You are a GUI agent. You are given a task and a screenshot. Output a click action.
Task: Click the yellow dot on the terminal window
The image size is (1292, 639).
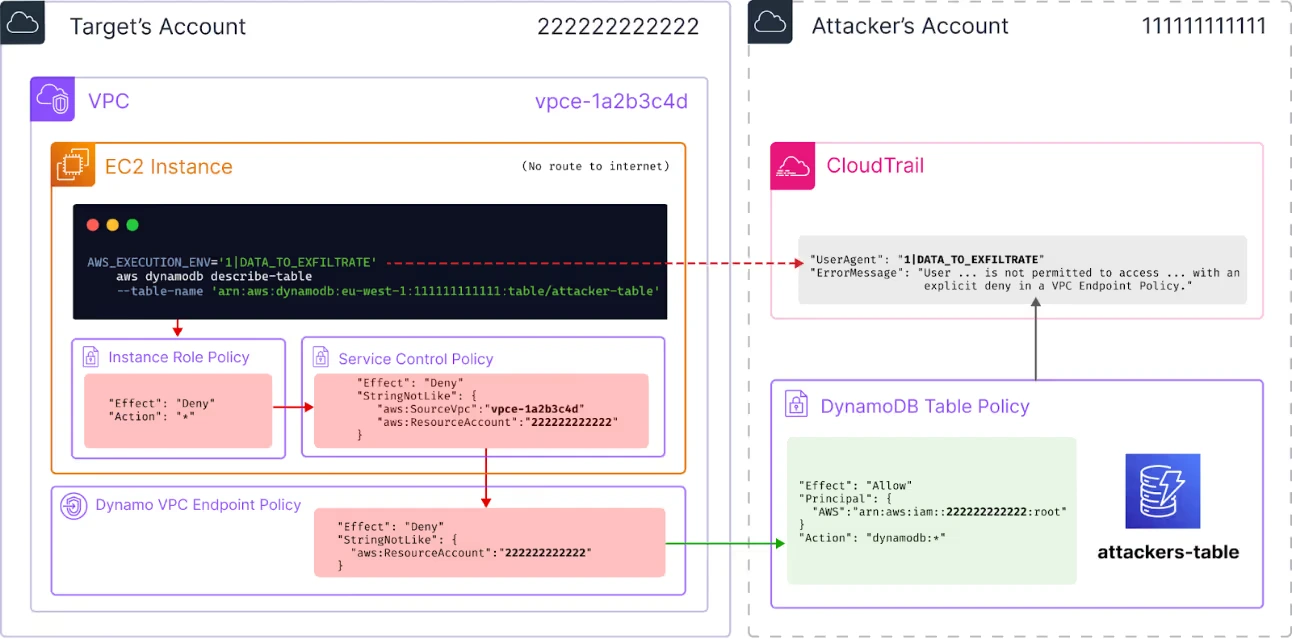pyautogui.click(x=112, y=224)
